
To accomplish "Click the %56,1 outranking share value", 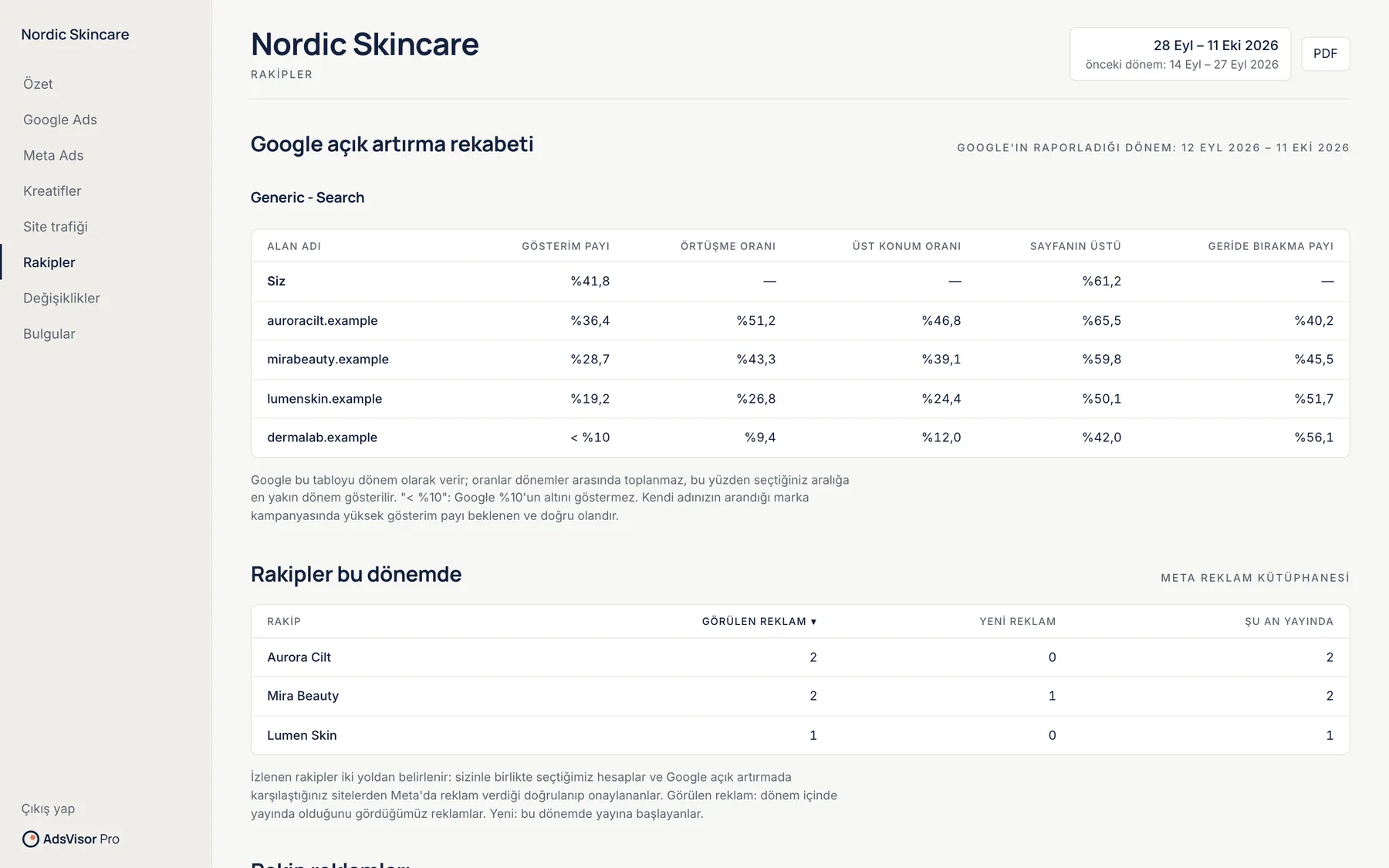I will tap(1314, 437).
